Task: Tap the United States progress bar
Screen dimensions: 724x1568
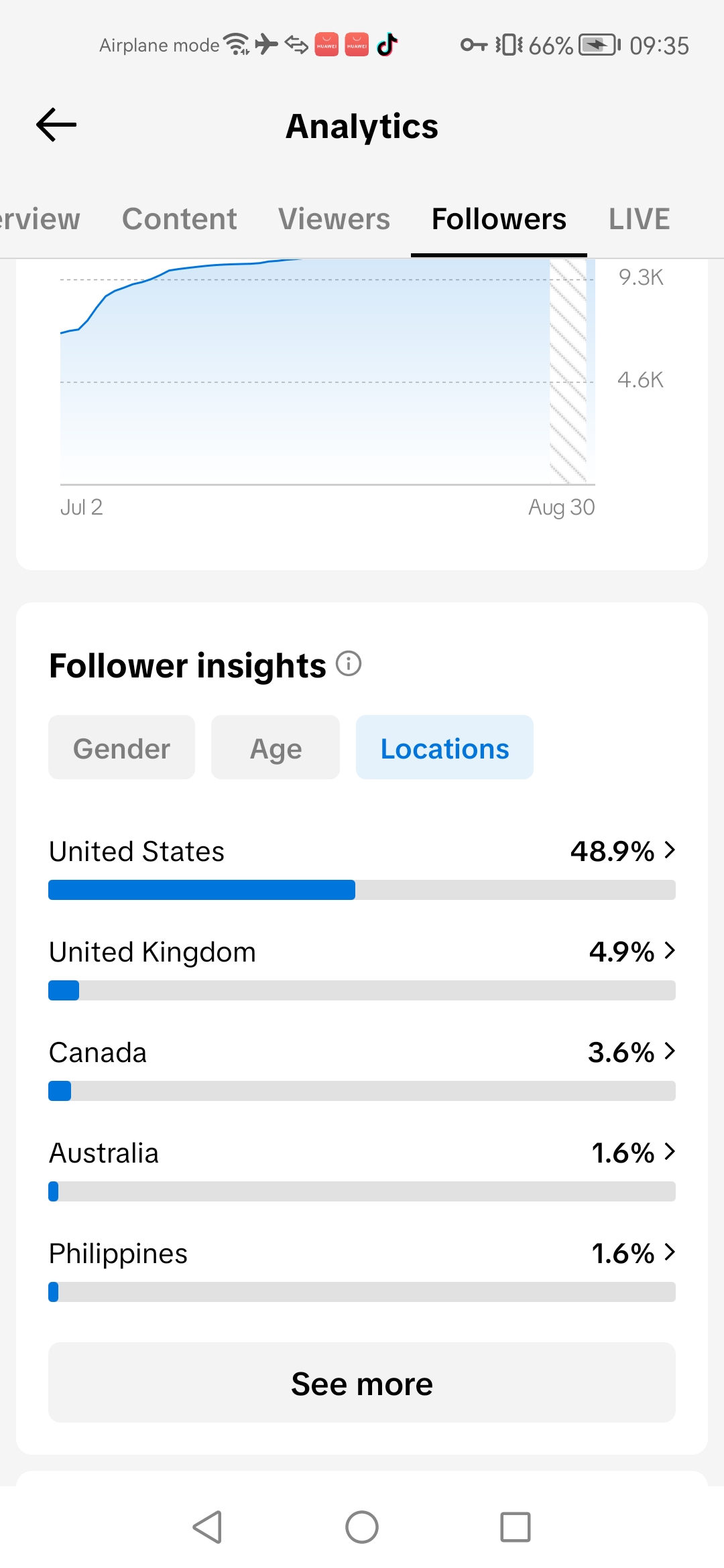Action: 362,890
